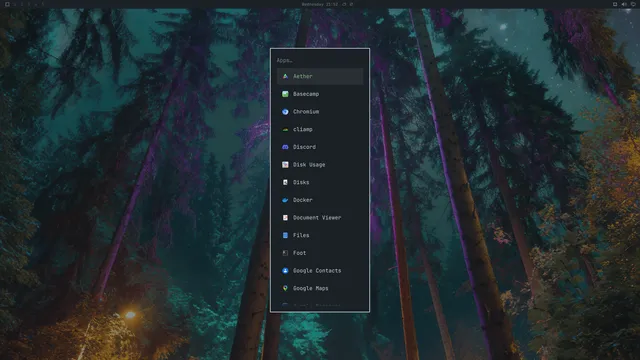Start cliamp from the launcher

coord(320,129)
